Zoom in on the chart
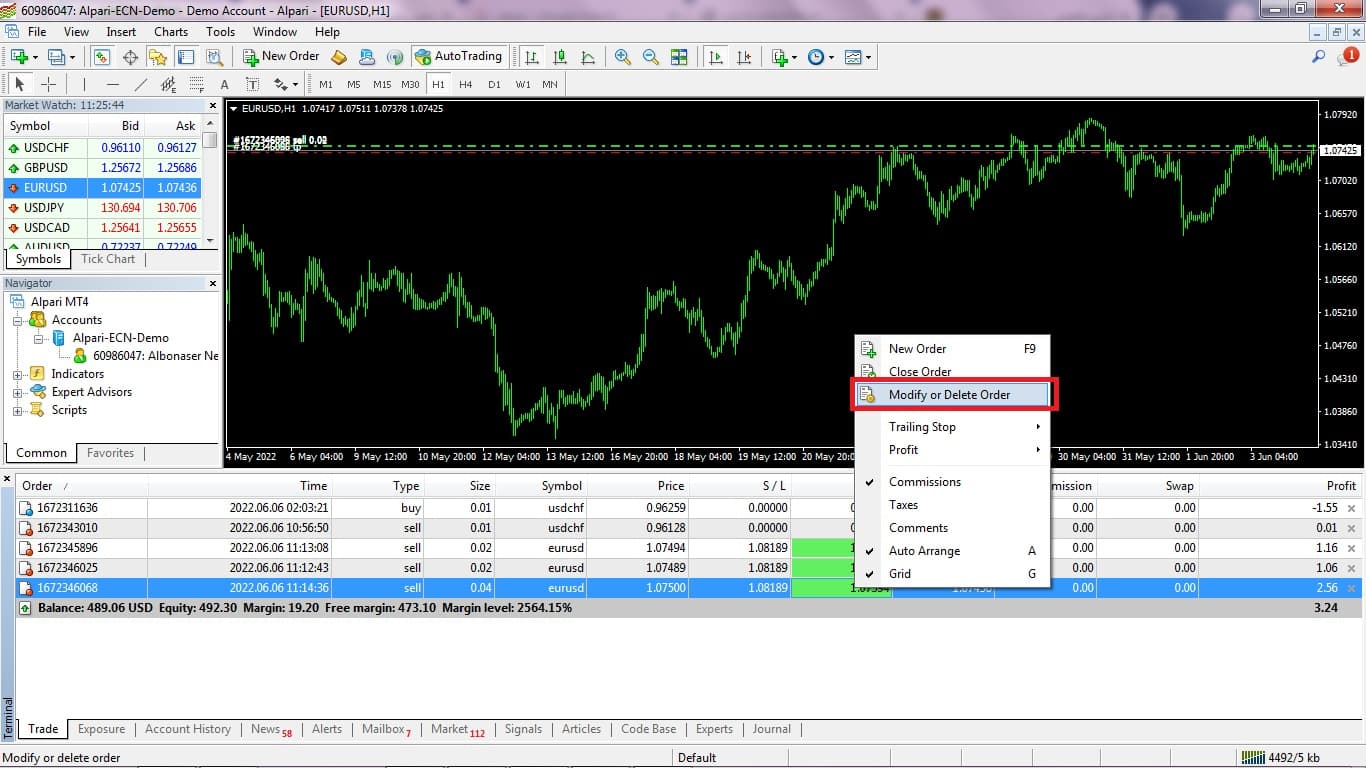Viewport: 1366px width, 768px height. 623,57
